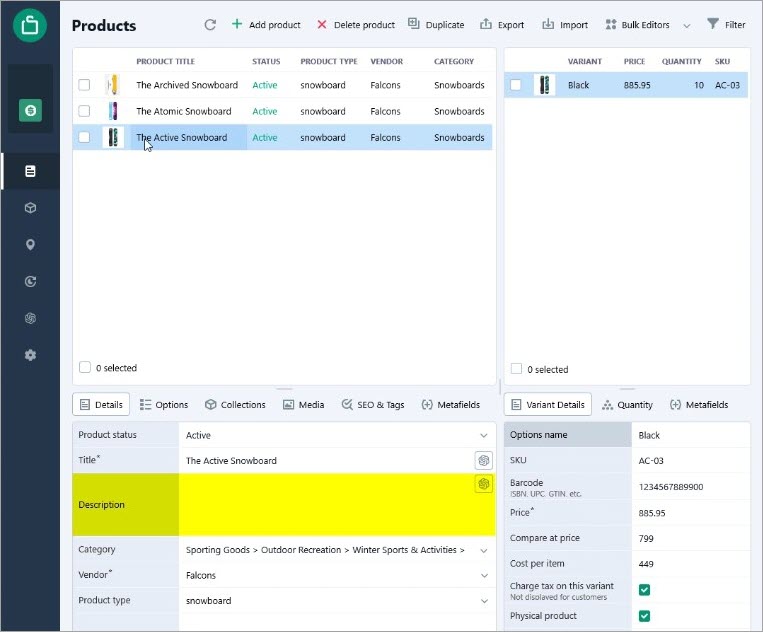Select The Active Snowboard checkbox
Image resolution: width=763 pixels, height=632 pixels.
click(x=84, y=137)
